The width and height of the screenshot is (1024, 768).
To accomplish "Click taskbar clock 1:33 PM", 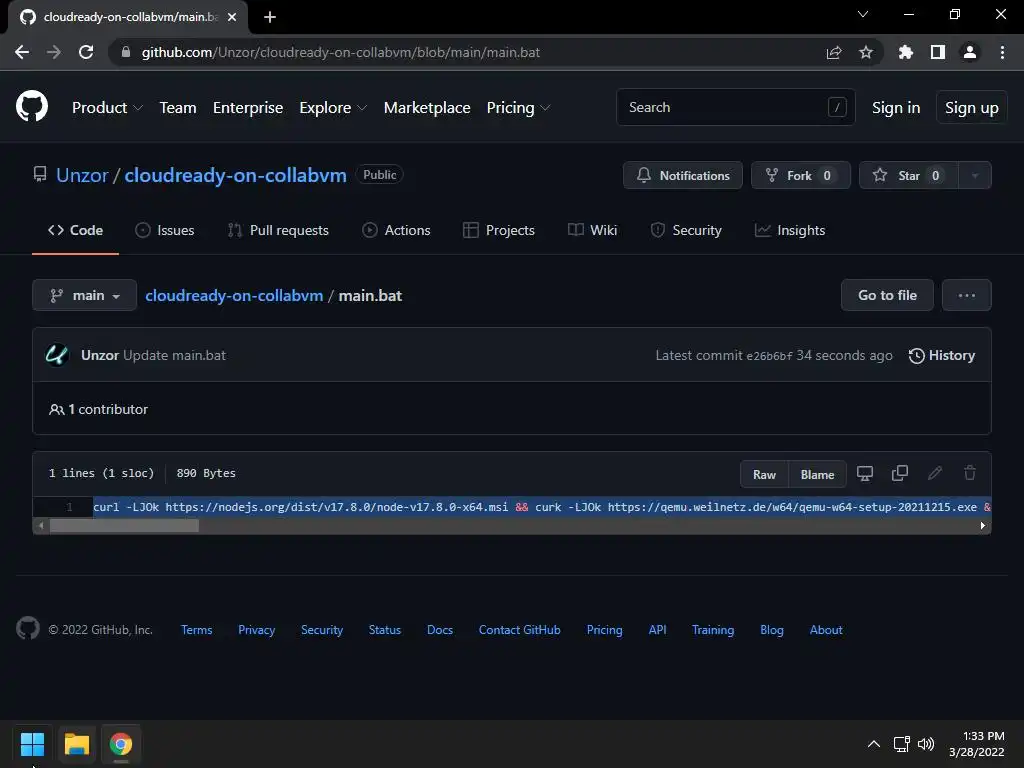I will pyautogui.click(x=983, y=737).
